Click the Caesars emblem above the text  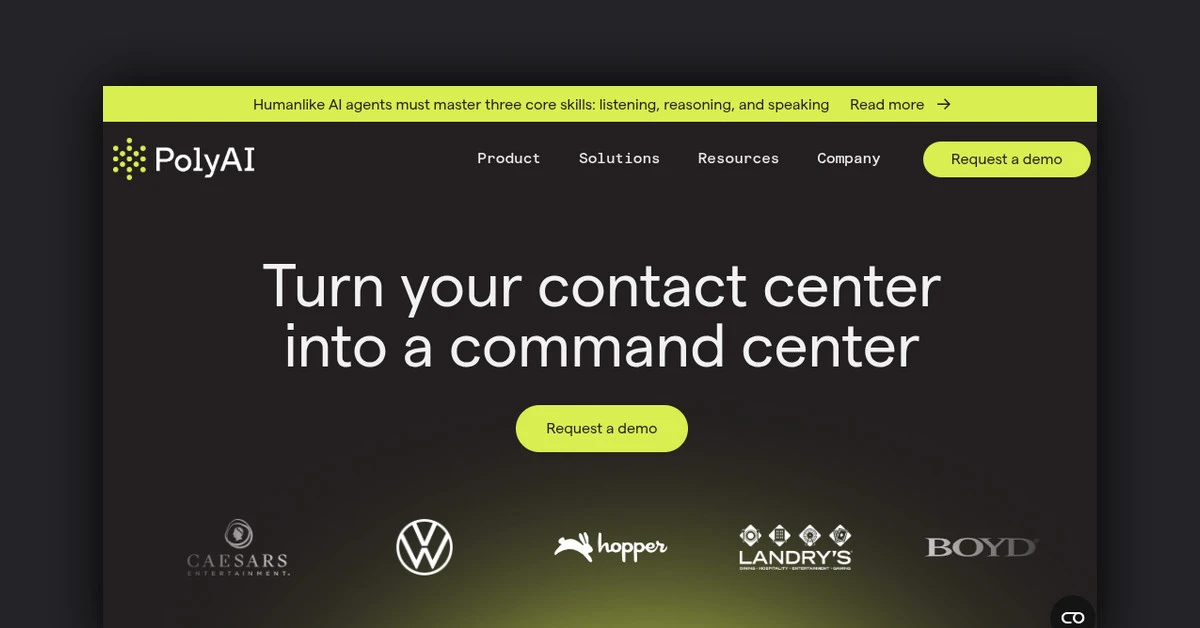pyautogui.click(x=238, y=533)
